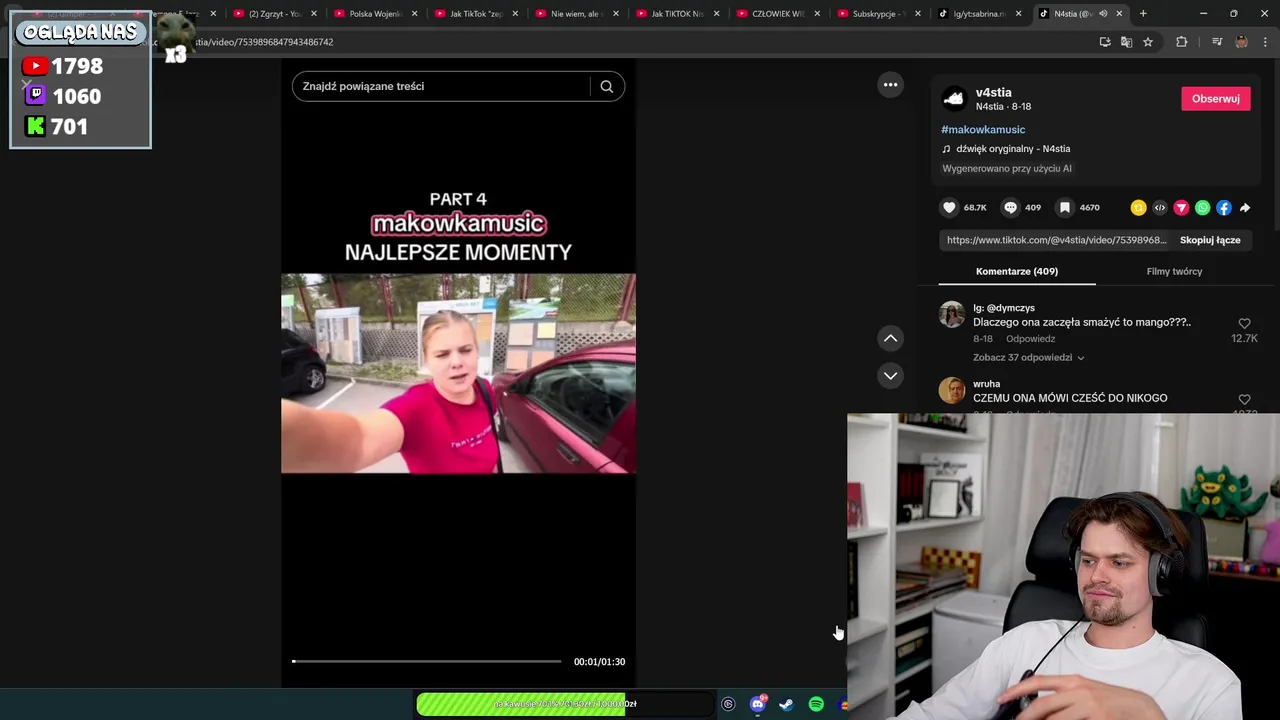This screenshot has height=720, width=1280.
Task: Open the Chrome three-dot menu
Action: tap(1266, 42)
